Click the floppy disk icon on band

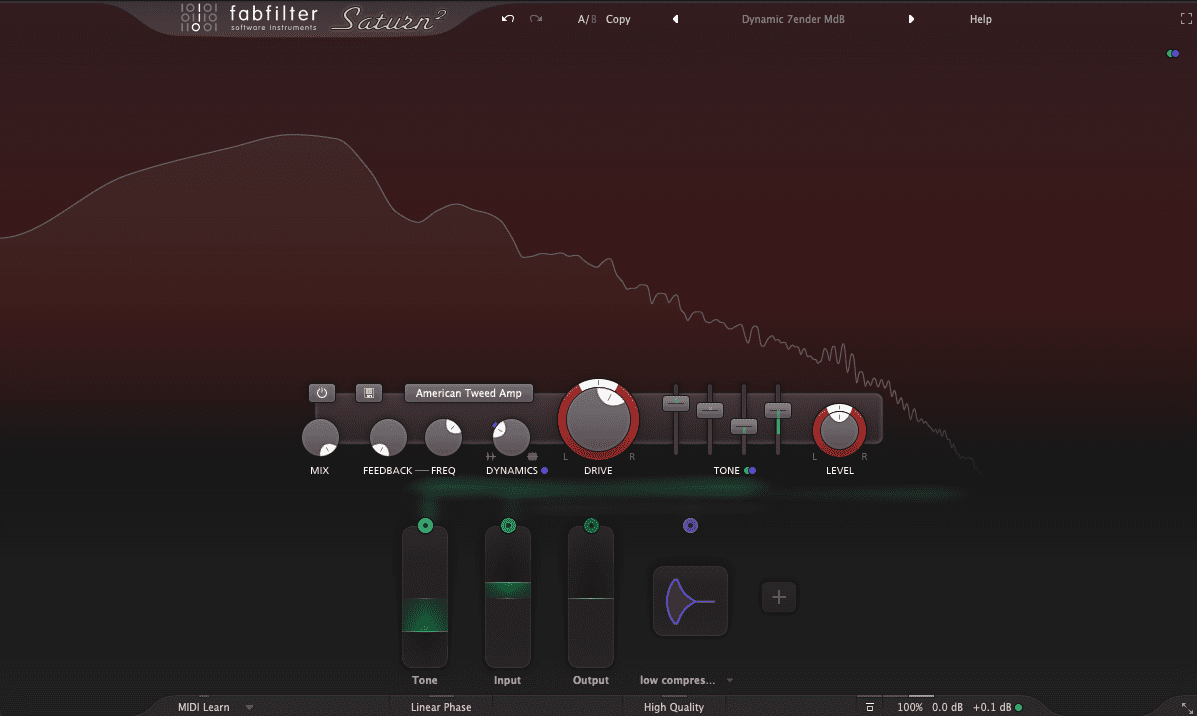click(x=369, y=393)
